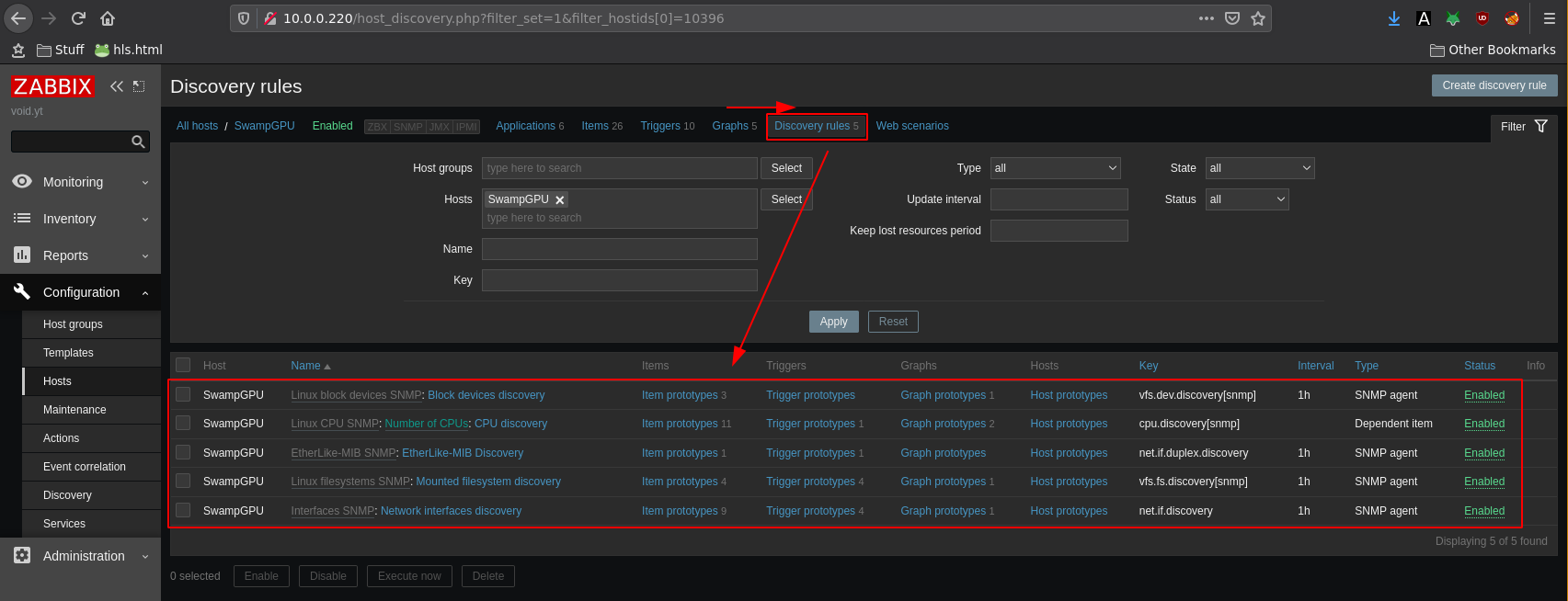Toggle the Filter funnel tab
The height and width of the screenshot is (601, 1568).
tap(1525, 127)
